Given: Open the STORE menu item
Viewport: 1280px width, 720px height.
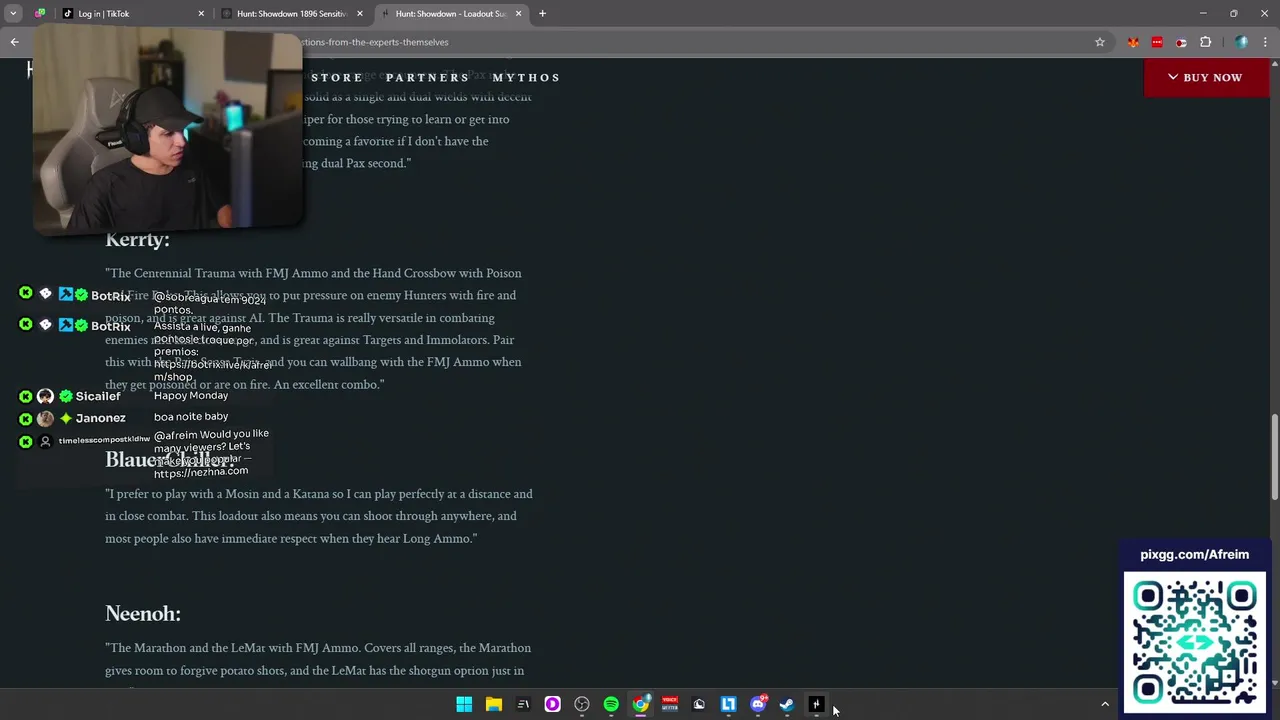Looking at the screenshot, I should 337,78.
